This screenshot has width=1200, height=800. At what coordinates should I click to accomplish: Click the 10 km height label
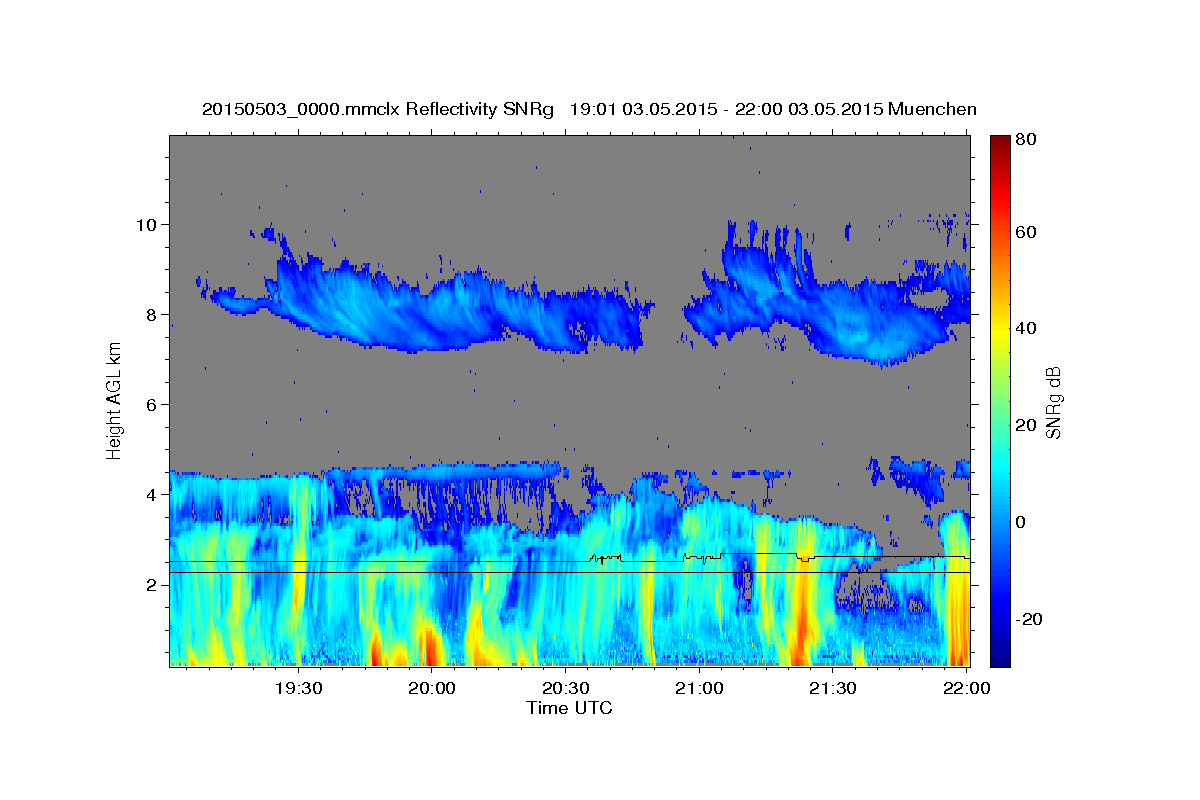click(148, 224)
